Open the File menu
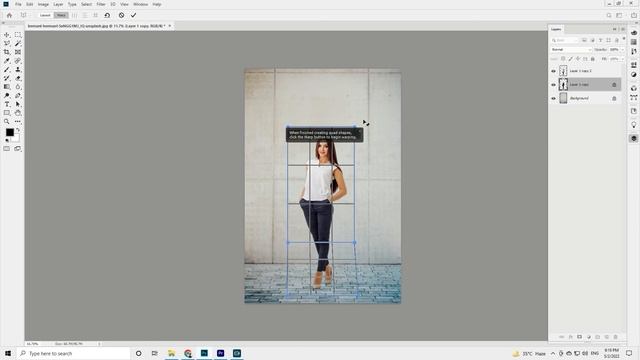 pyautogui.click(x=18, y=4)
